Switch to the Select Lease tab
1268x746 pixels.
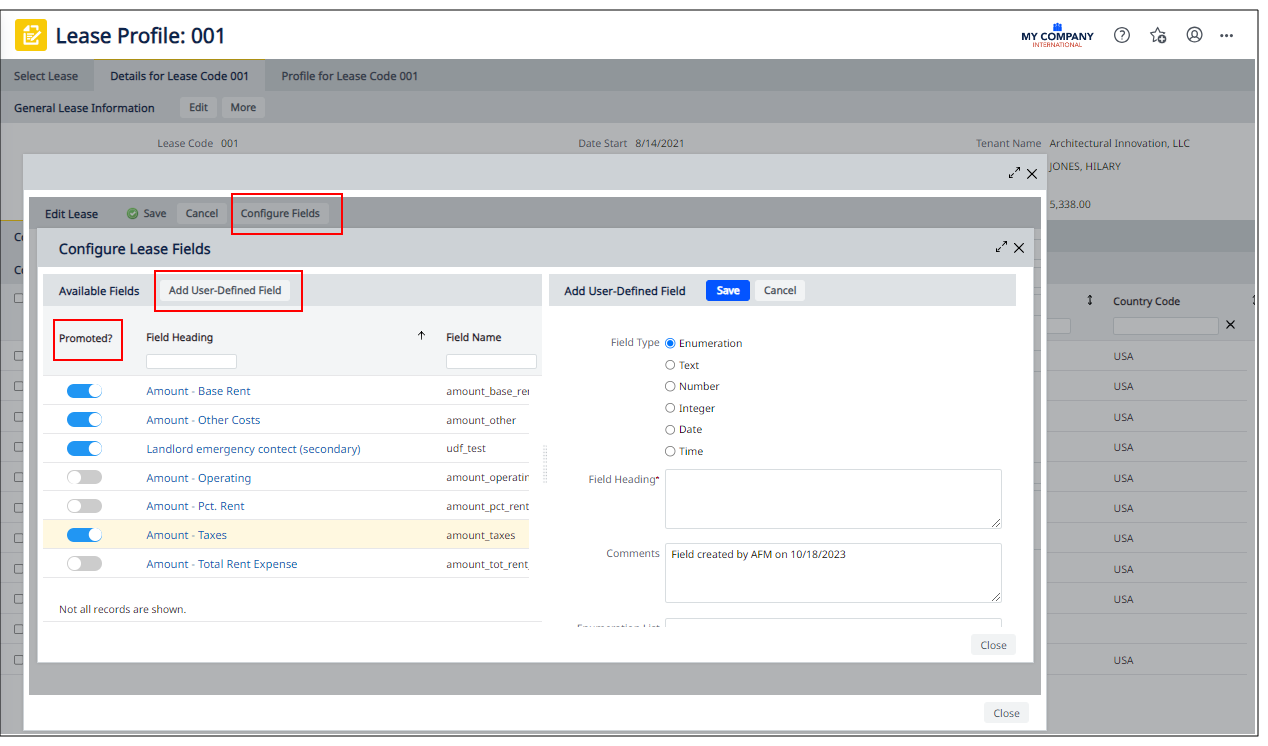click(x=46, y=75)
